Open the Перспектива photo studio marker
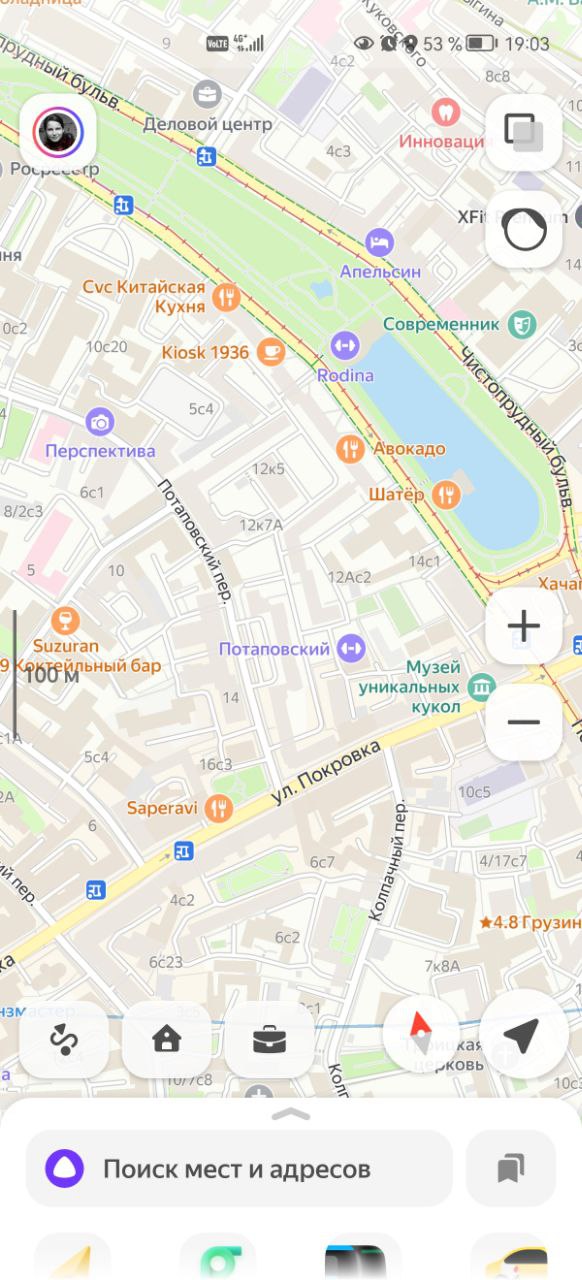Screen dimensions: 582x1280 pyautogui.click(x=100, y=423)
